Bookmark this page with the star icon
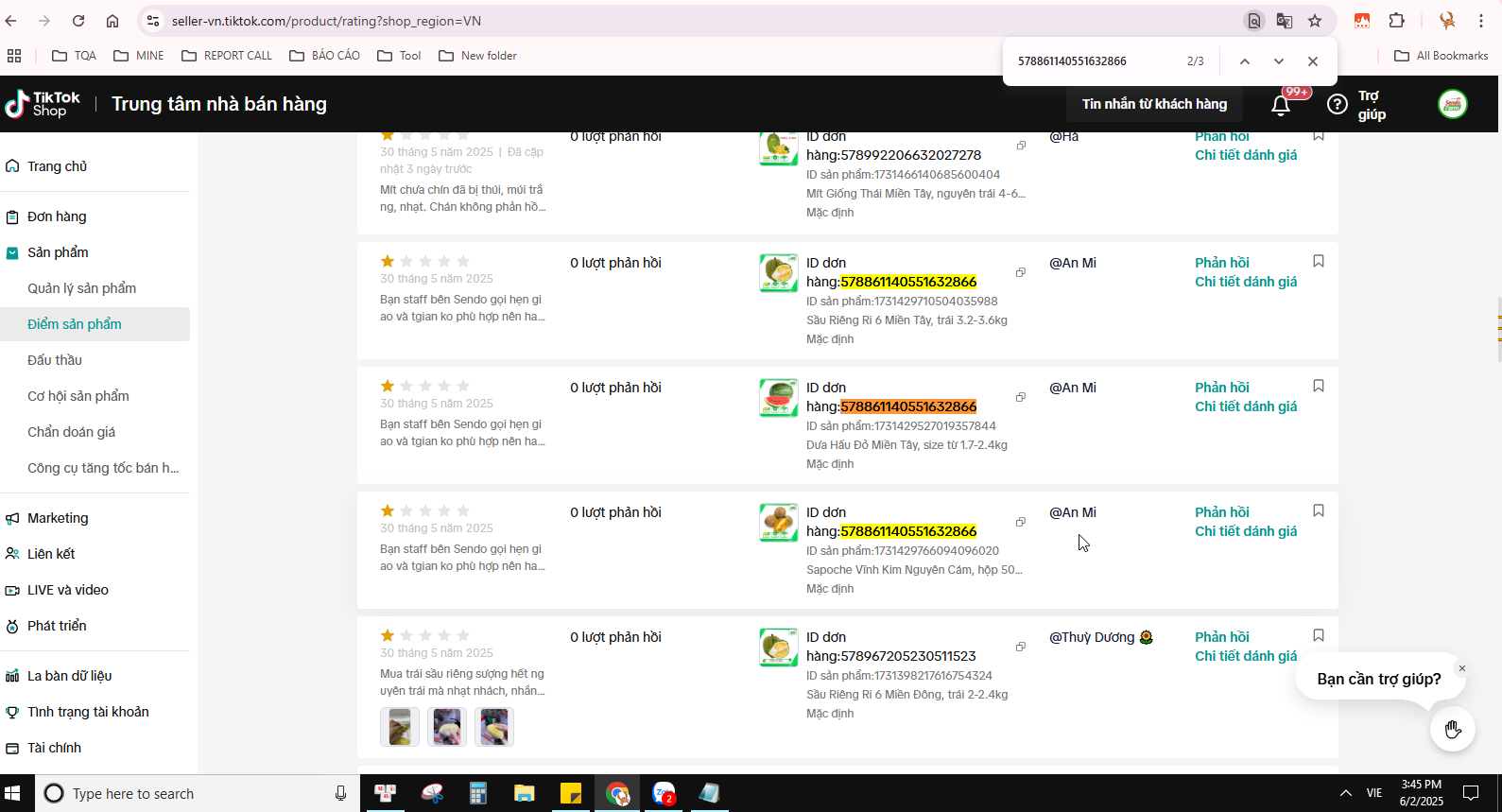Viewport: 1502px width, 812px height. pyautogui.click(x=1315, y=21)
